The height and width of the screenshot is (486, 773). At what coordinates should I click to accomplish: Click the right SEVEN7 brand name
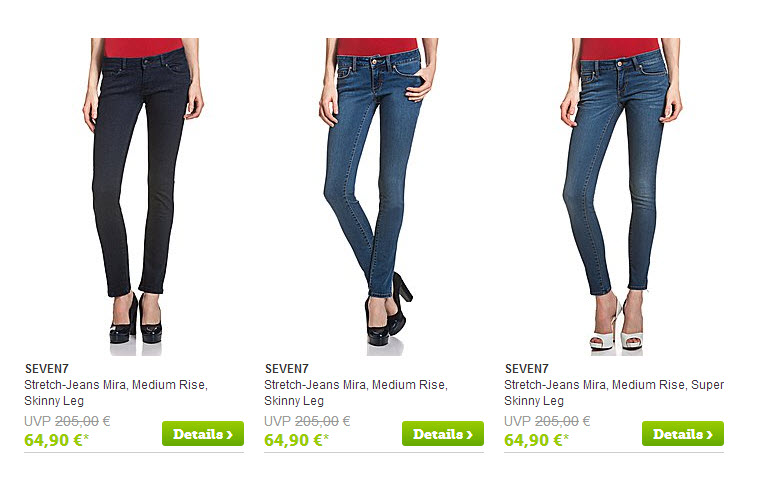pos(527,369)
